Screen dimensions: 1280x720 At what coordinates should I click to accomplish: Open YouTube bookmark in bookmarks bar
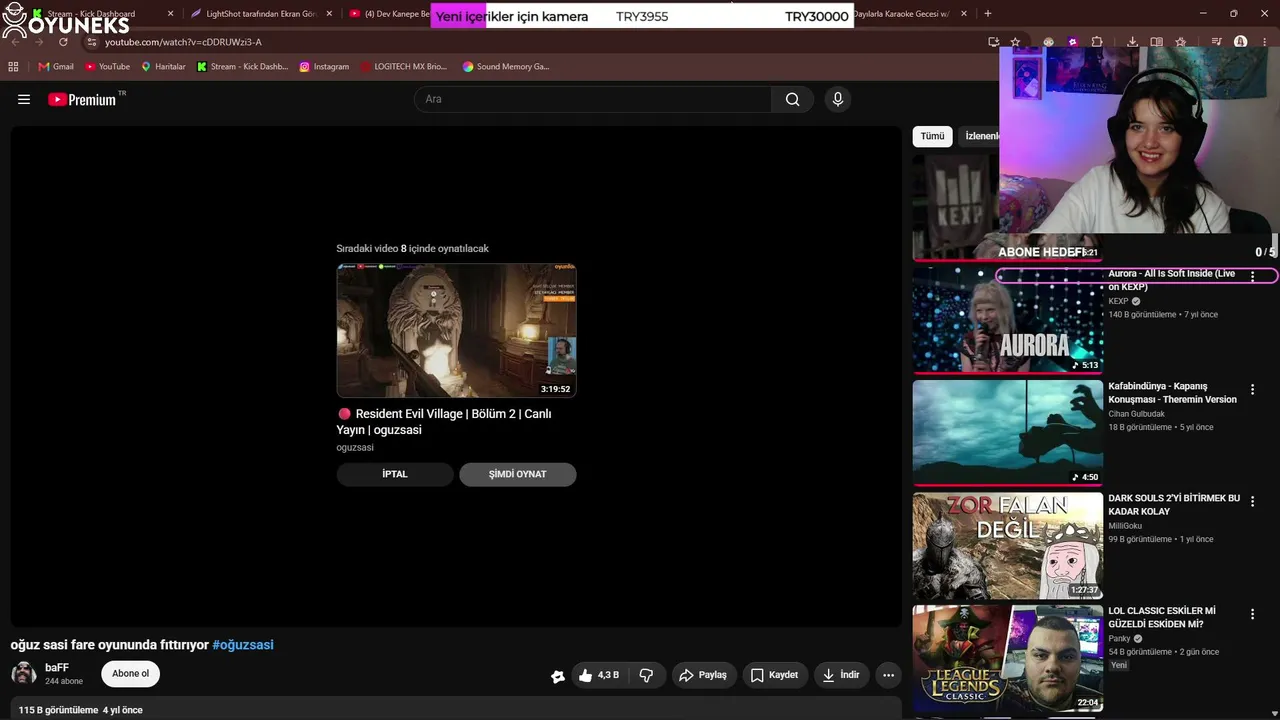coord(107,67)
